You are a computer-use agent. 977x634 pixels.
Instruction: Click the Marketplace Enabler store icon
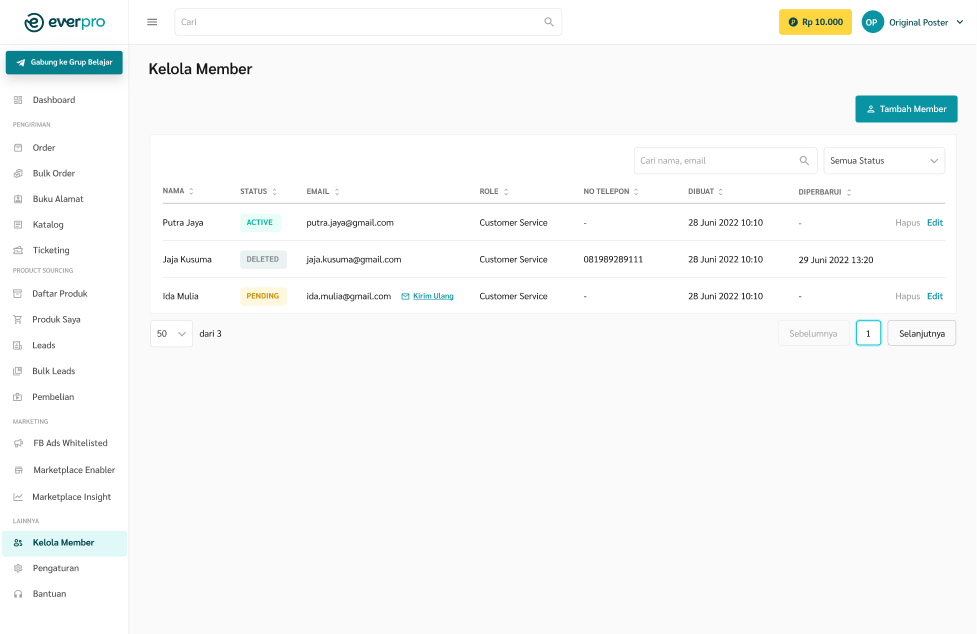[18, 470]
